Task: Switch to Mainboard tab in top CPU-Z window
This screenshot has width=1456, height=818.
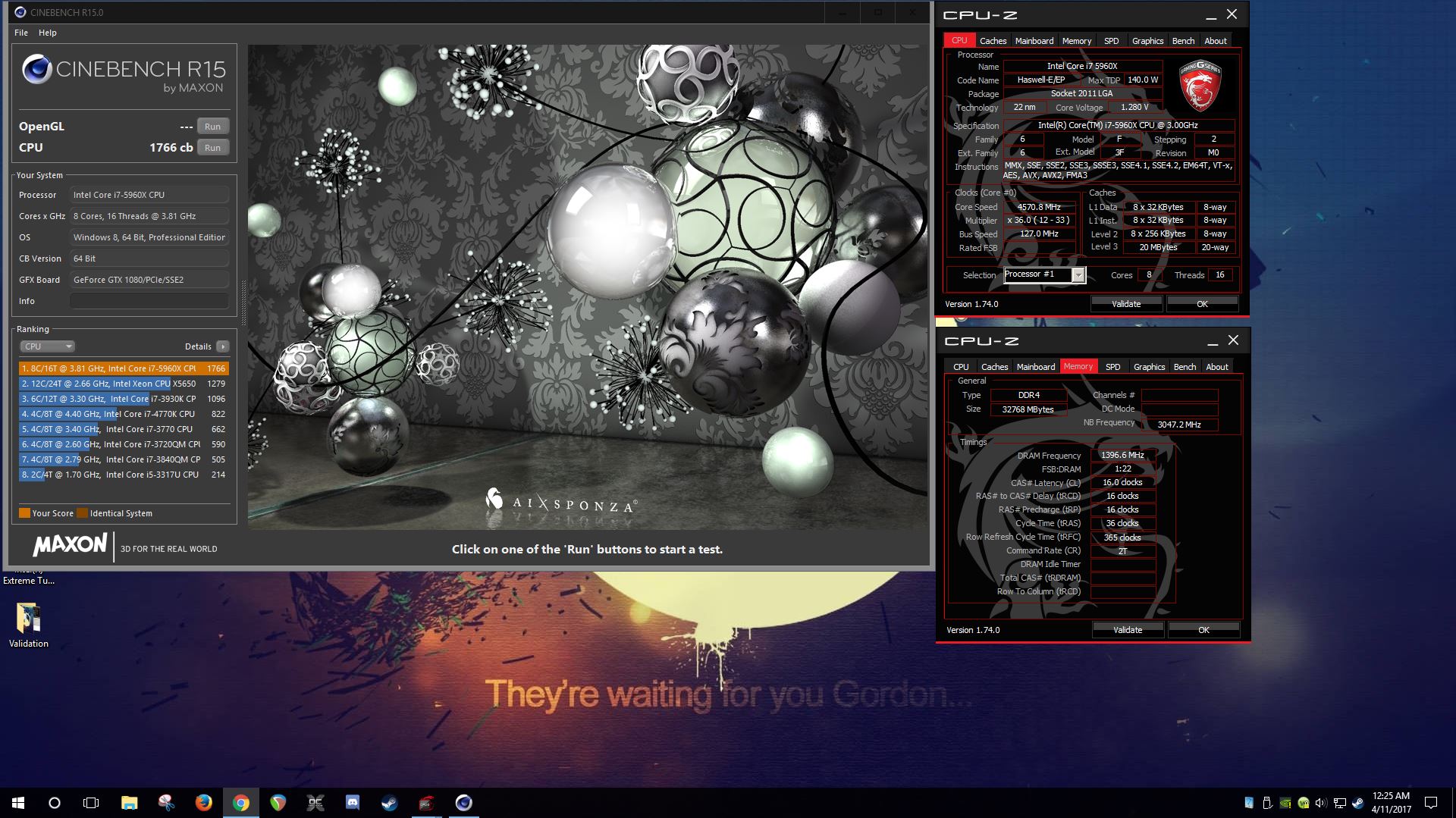Action: [1034, 41]
